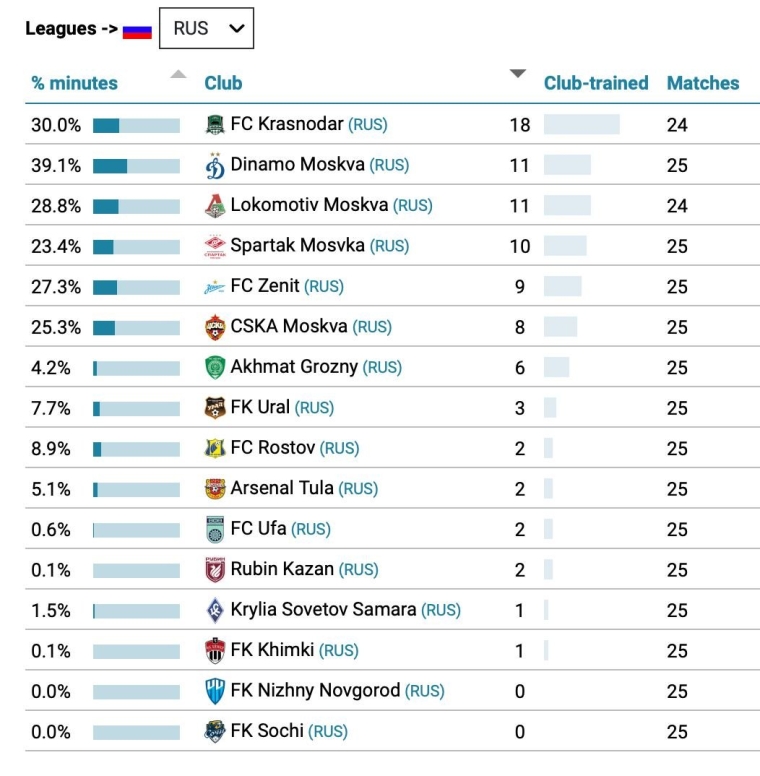The image size is (760, 776).
Task: Click the Club column header
Action: coord(223,84)
